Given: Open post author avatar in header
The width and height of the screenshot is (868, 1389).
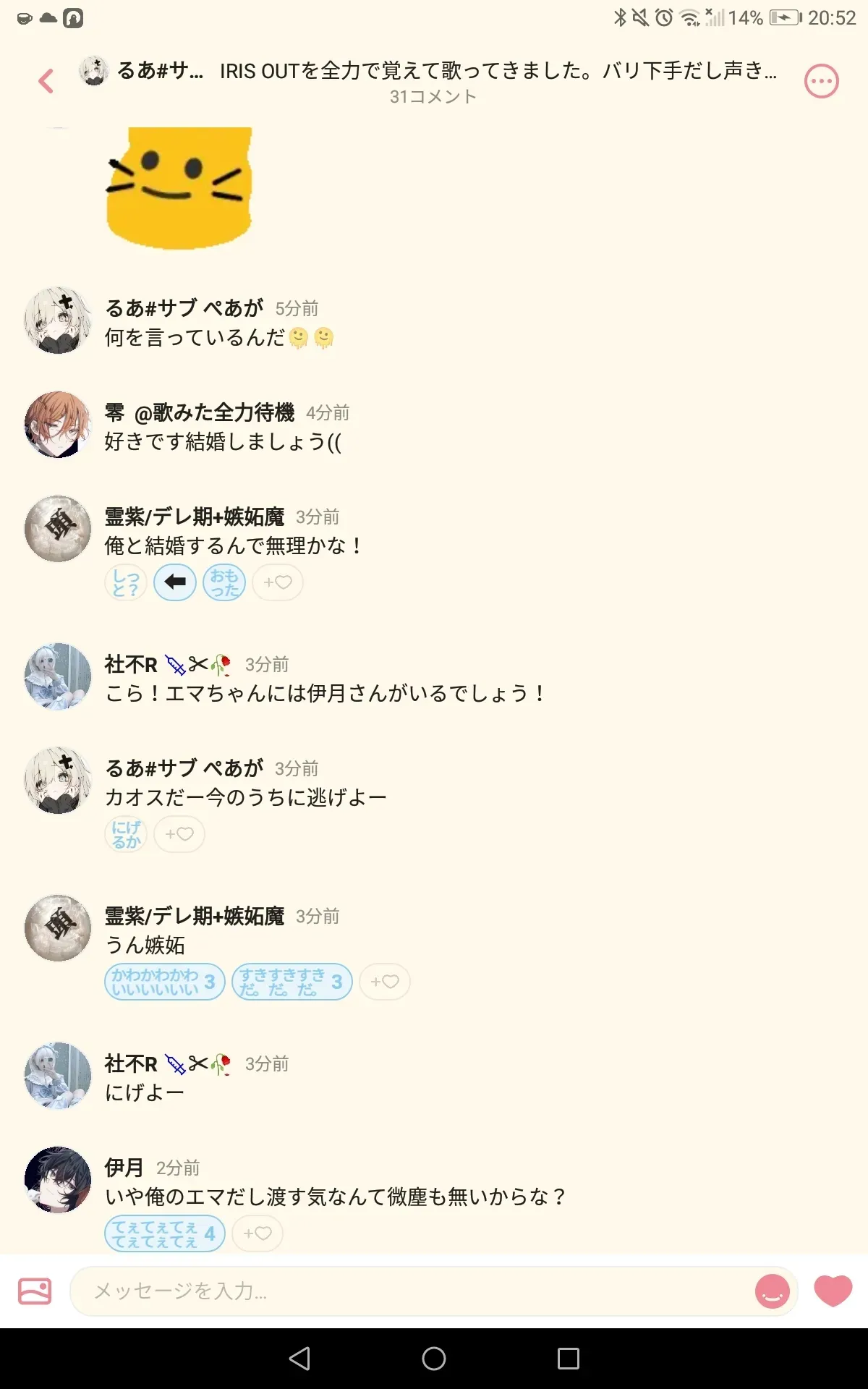Looking at the screenshot, I should coord(93,71).
